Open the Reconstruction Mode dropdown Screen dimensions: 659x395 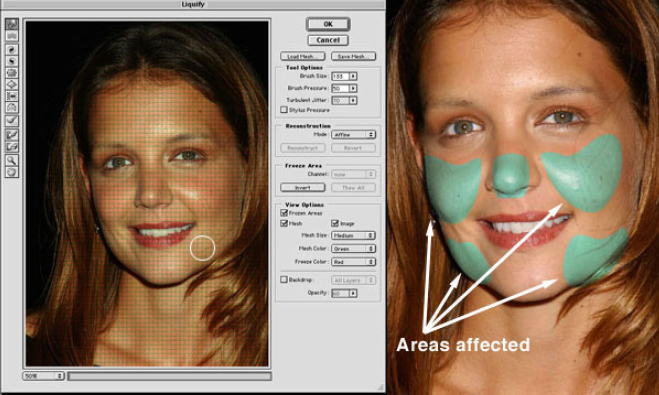pyautogui.click(x=353, y=134)
